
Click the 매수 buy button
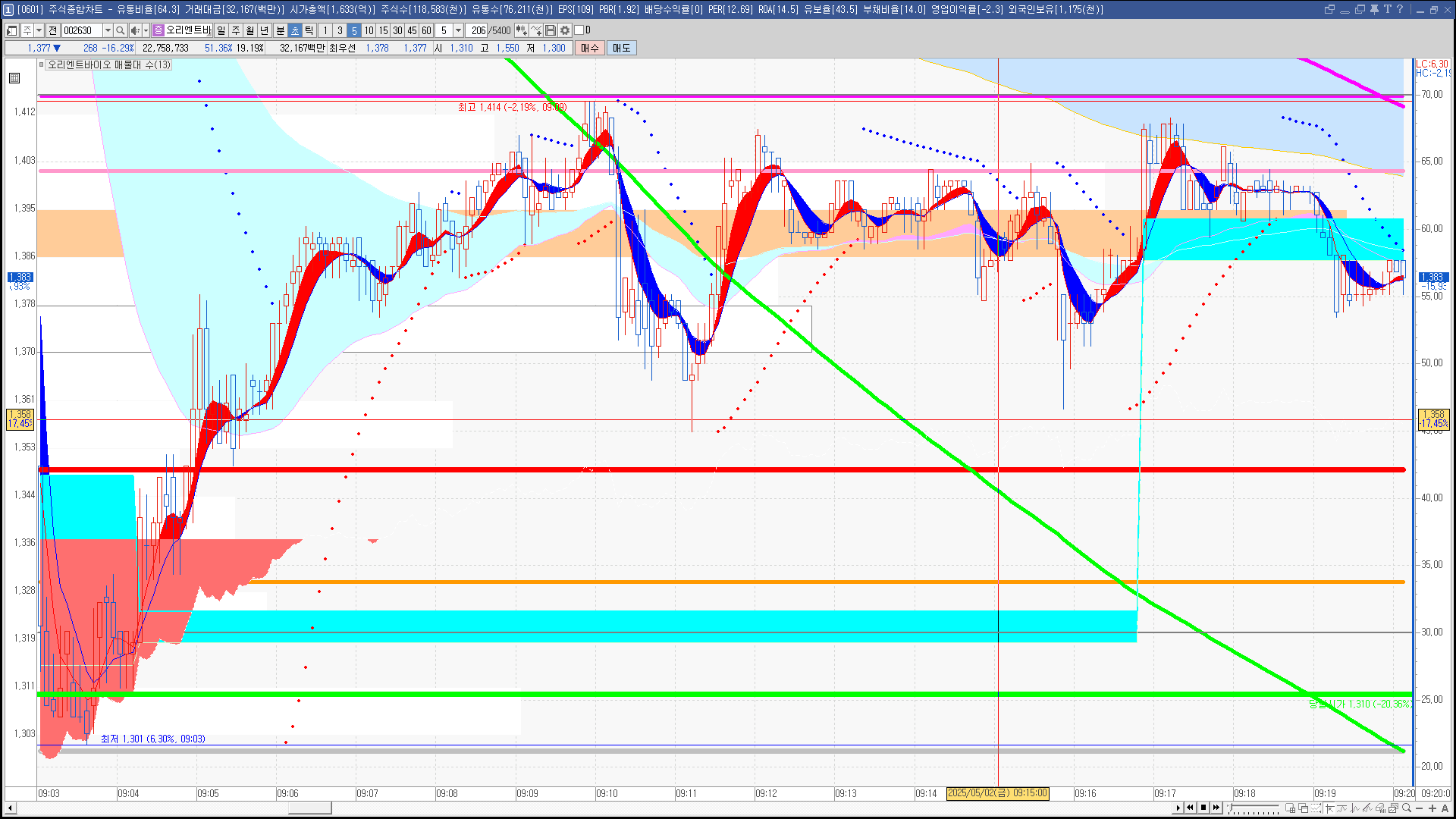(590, 48)
